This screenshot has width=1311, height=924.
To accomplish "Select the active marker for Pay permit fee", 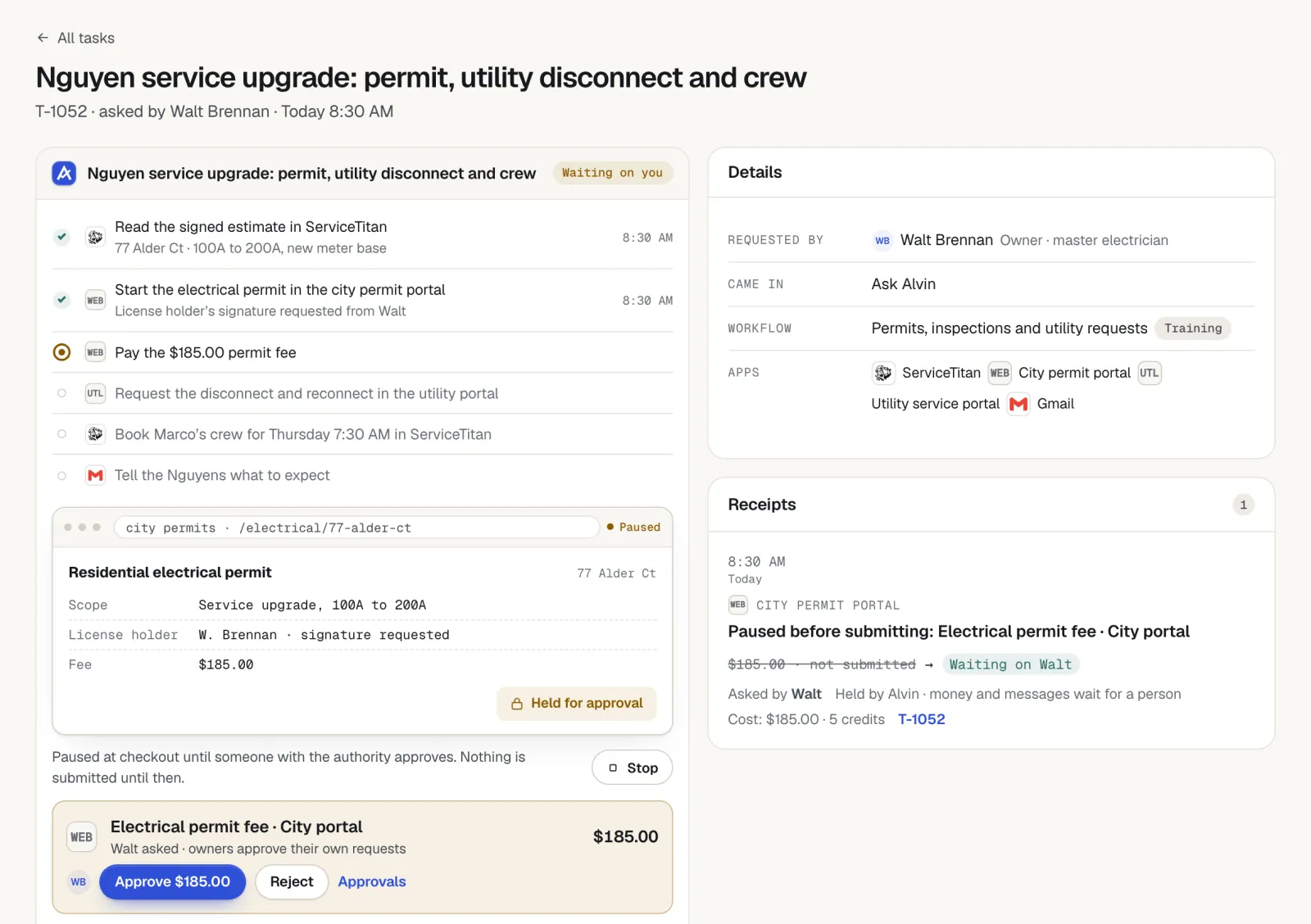I will [x=61, y=352].
